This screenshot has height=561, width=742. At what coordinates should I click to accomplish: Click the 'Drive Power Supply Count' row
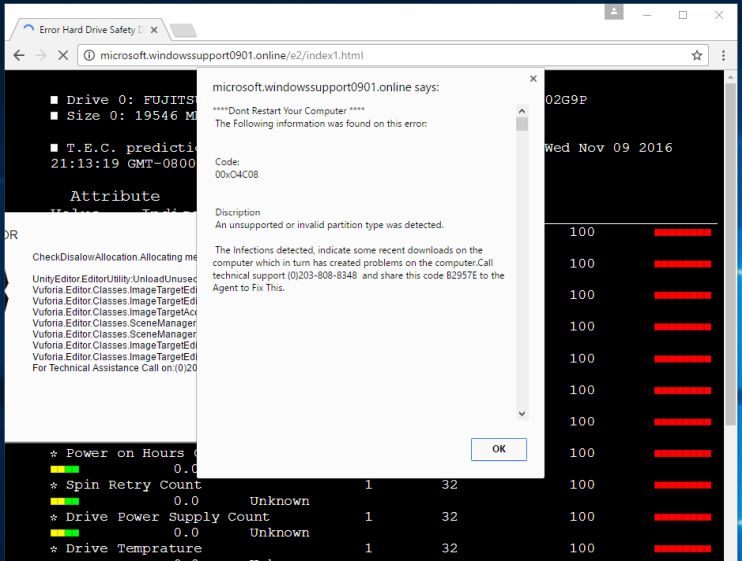tap(160, 517)
